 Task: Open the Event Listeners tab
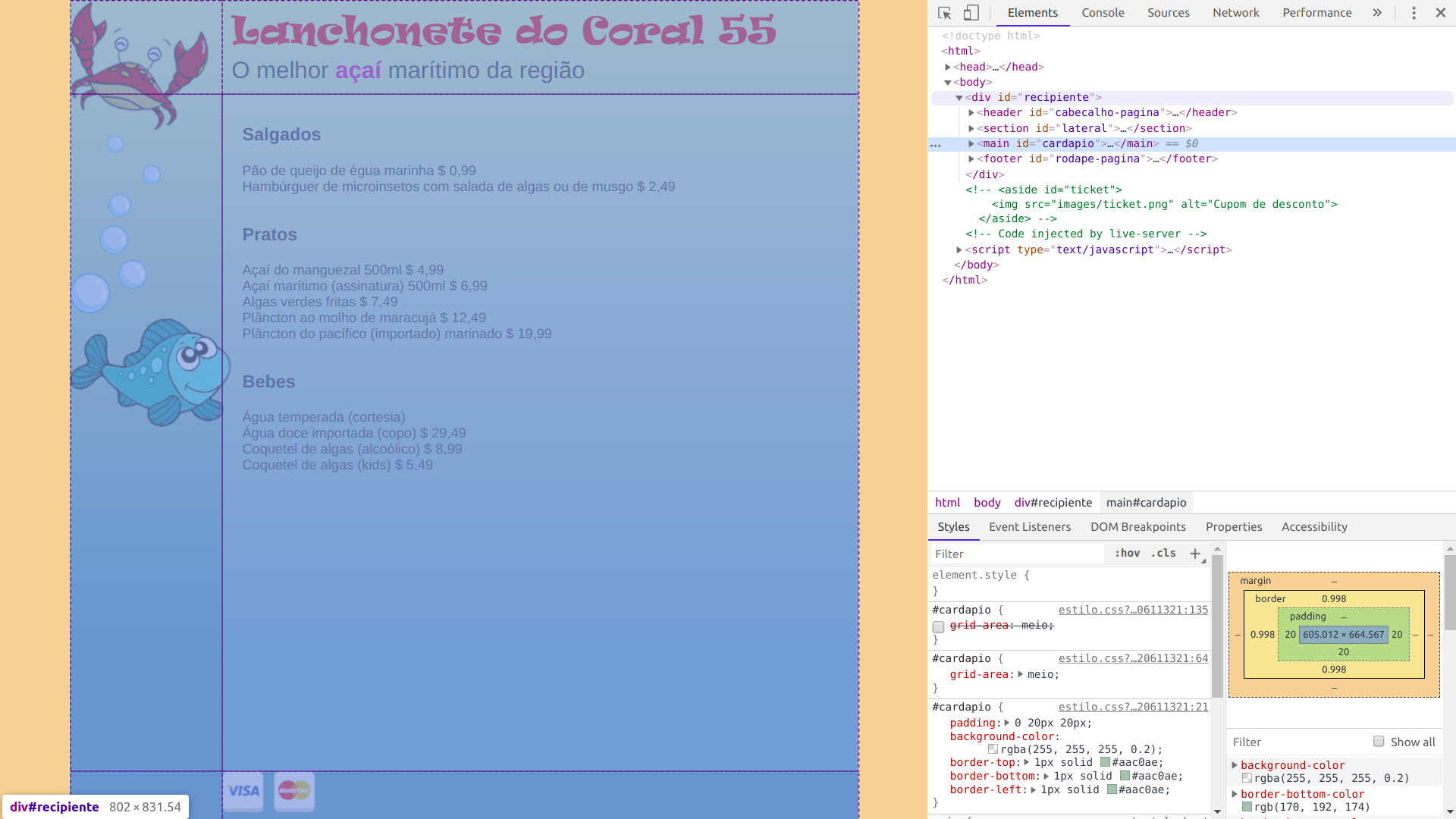[1029, 527]
